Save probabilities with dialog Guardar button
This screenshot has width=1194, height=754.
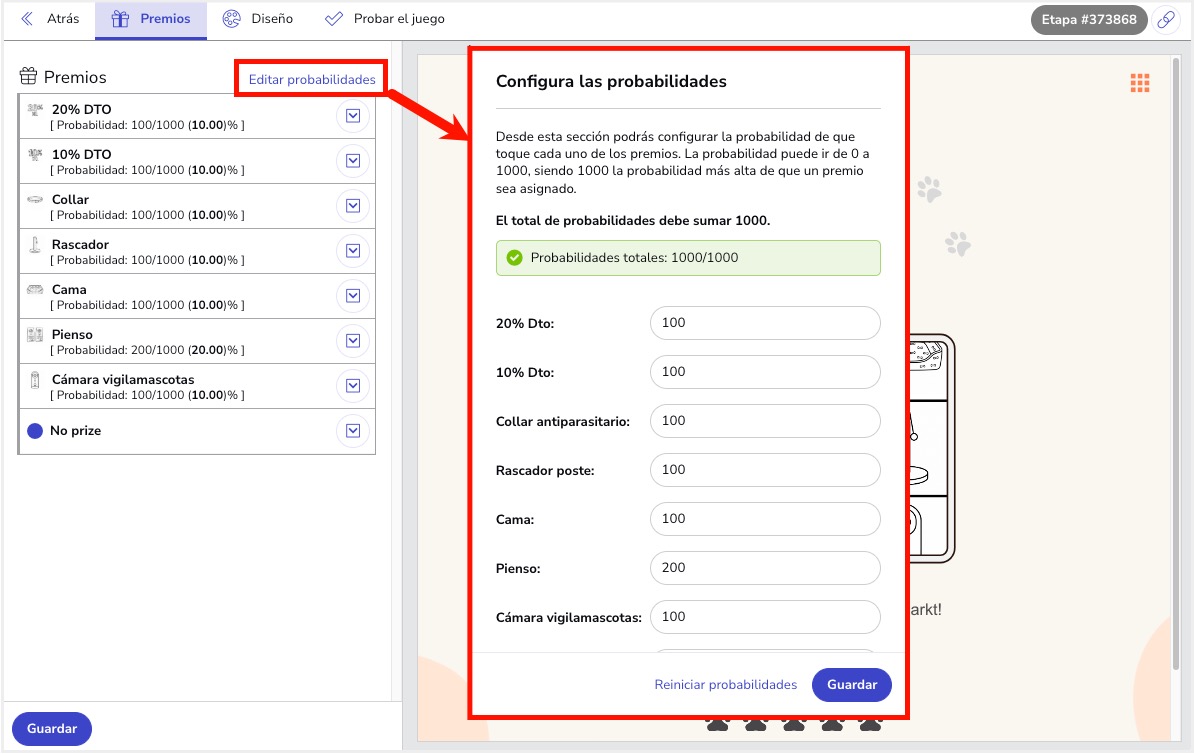coord(851,685)
